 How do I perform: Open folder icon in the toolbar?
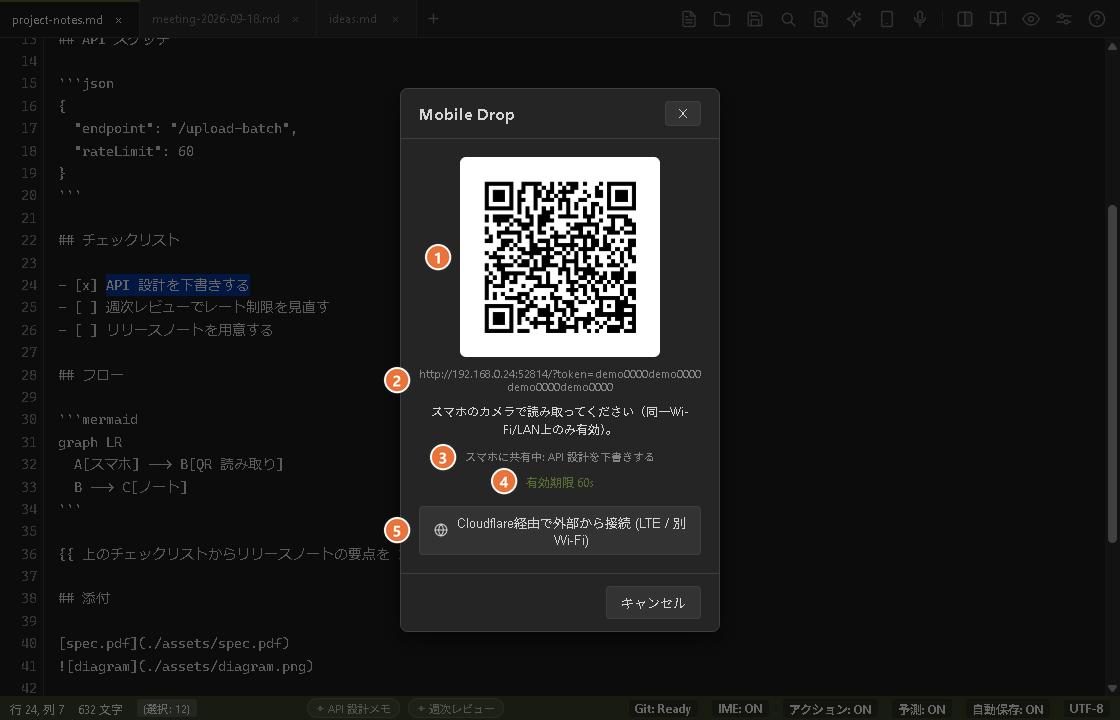point(721,19)
